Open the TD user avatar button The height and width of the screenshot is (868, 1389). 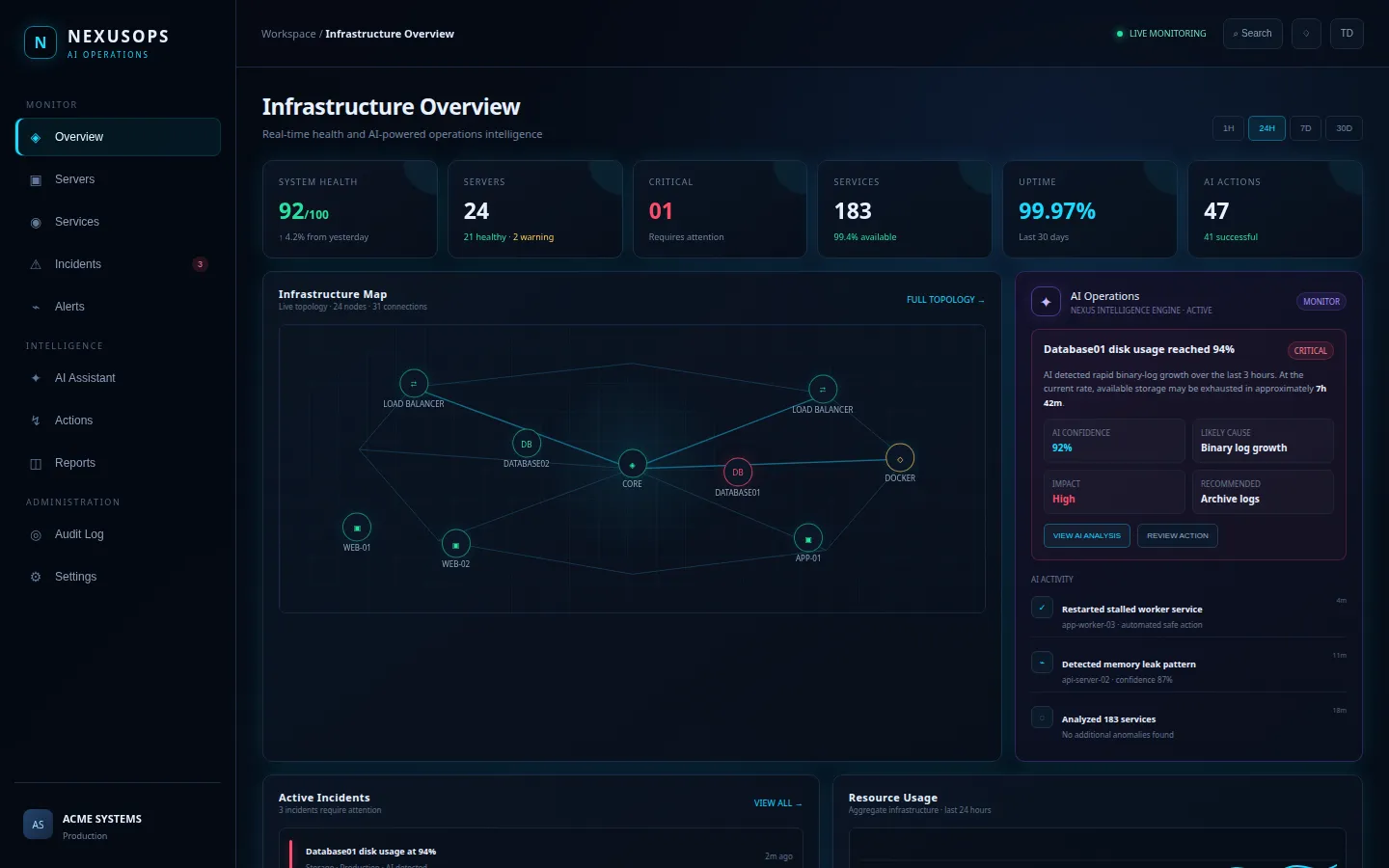point(1347,34)
